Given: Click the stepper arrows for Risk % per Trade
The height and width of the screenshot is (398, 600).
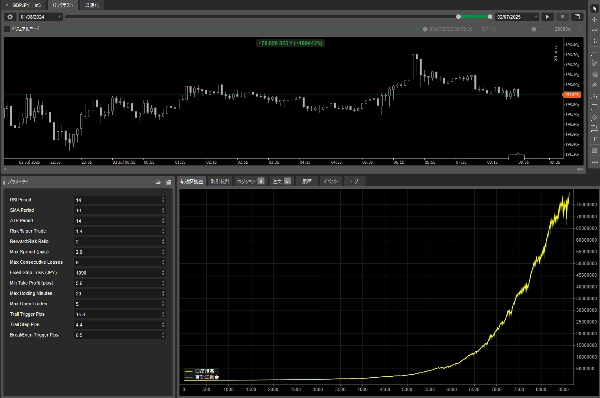Looking at the screenshot, I should pyautogui.click(x=163, y=231).
